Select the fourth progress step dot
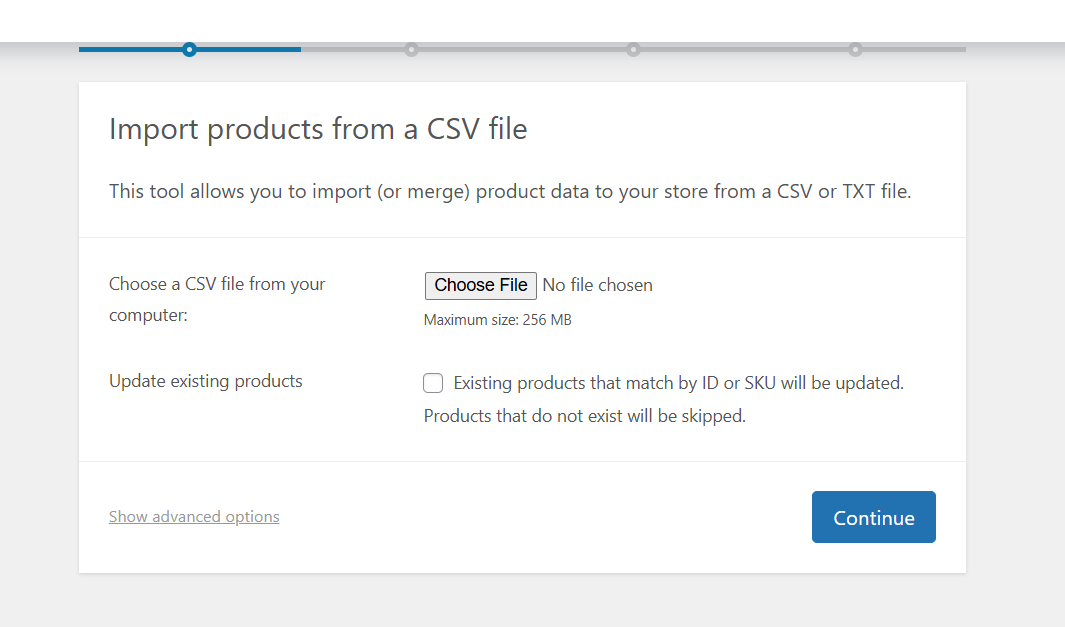1065x627 pixels. (x=855, y=49)
